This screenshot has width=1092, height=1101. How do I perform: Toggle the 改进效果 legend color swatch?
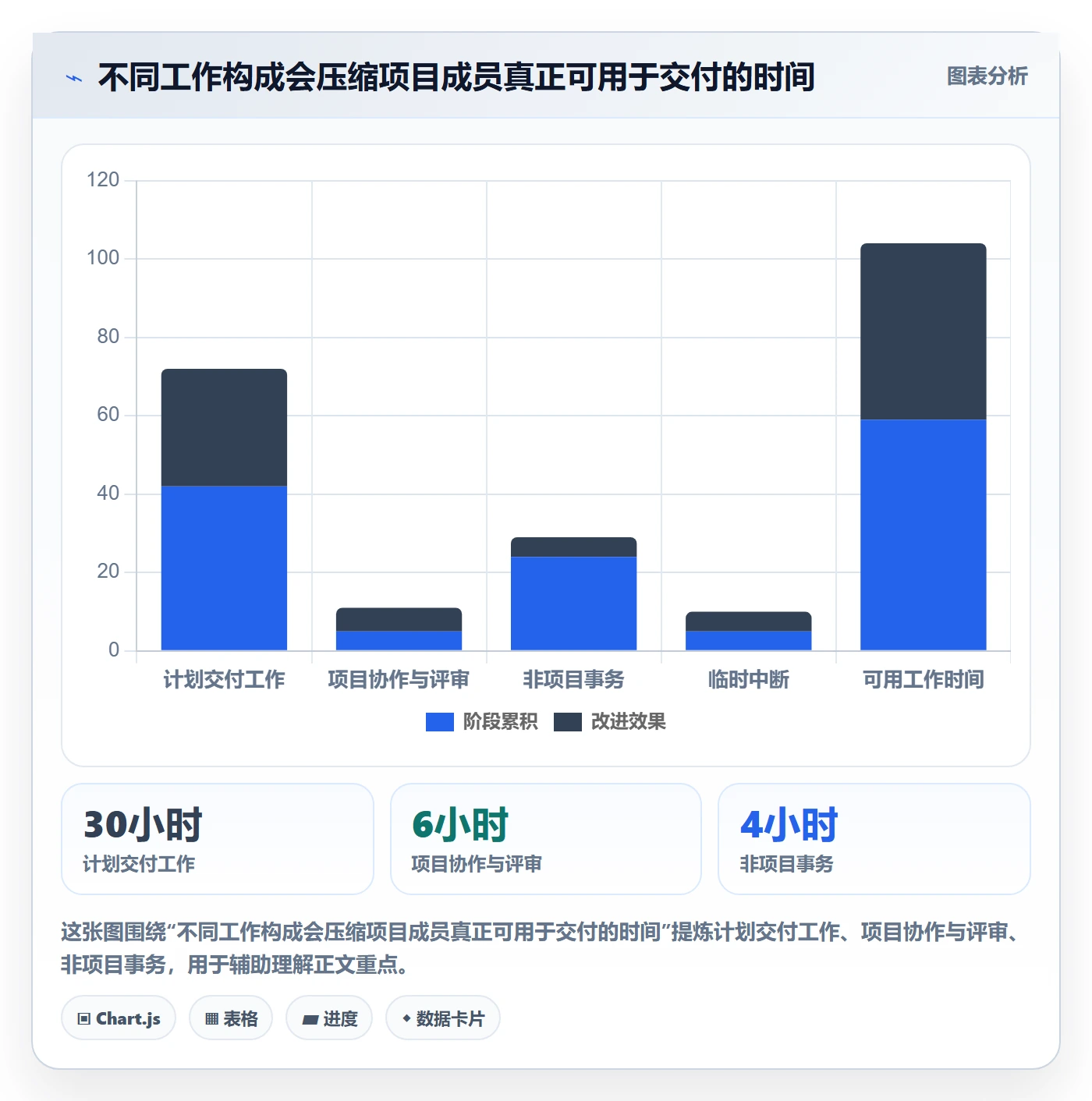click(x=568, y=722)
